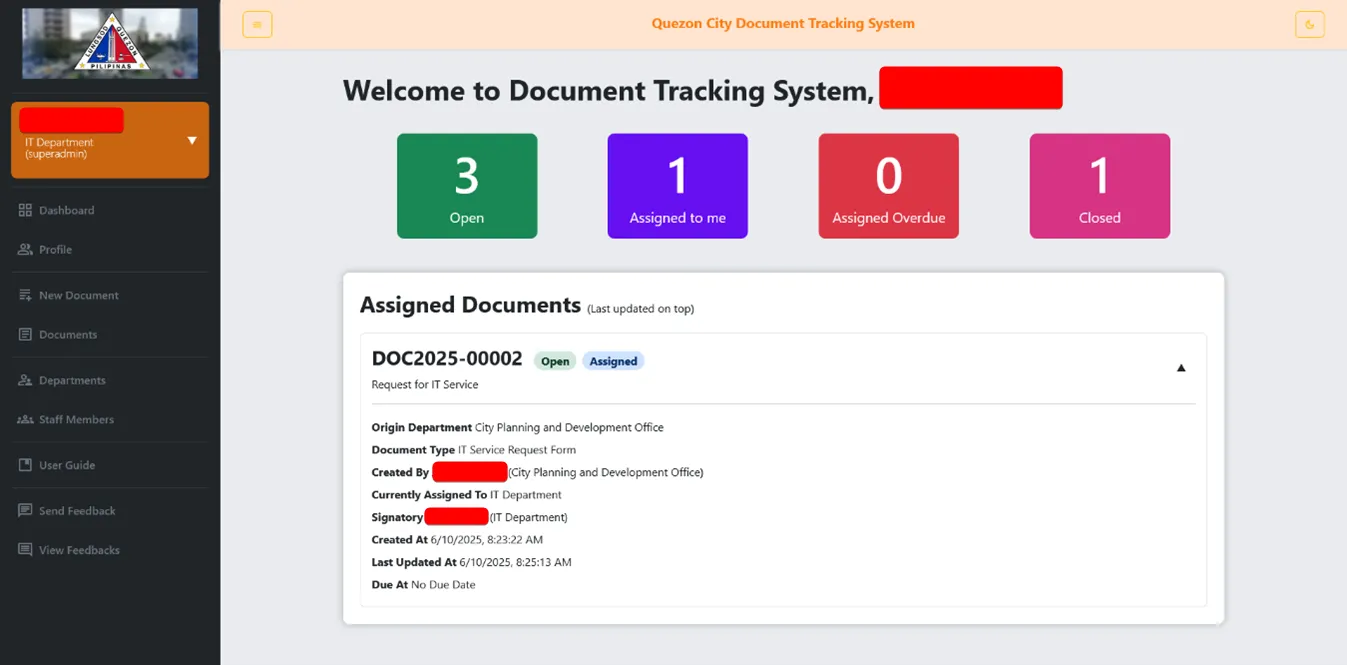Click the Departments icon
The image size is (1347, 665).
(x=25, y=380)
